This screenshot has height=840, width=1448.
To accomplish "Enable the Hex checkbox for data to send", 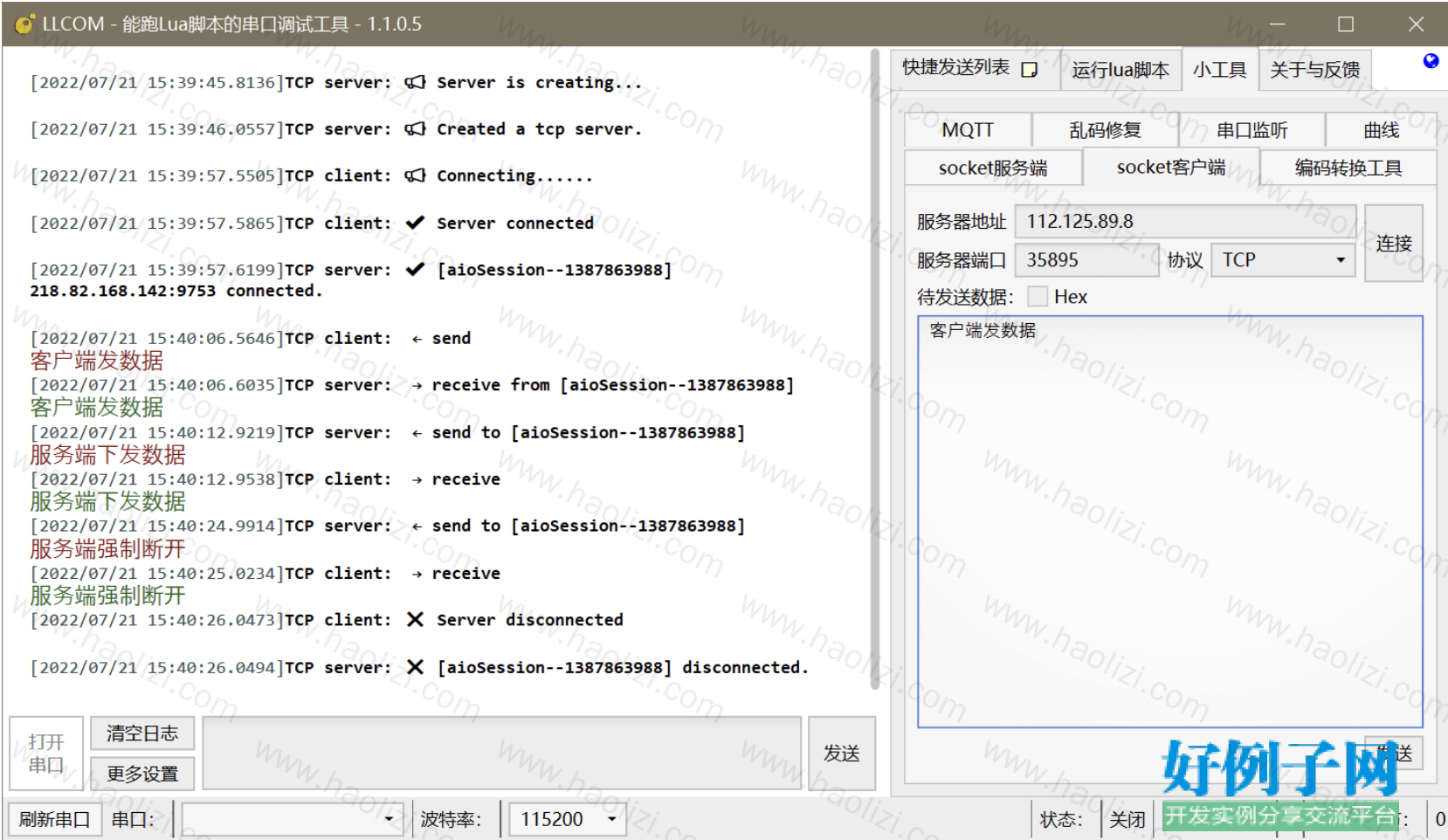I will click(1038, 297).
